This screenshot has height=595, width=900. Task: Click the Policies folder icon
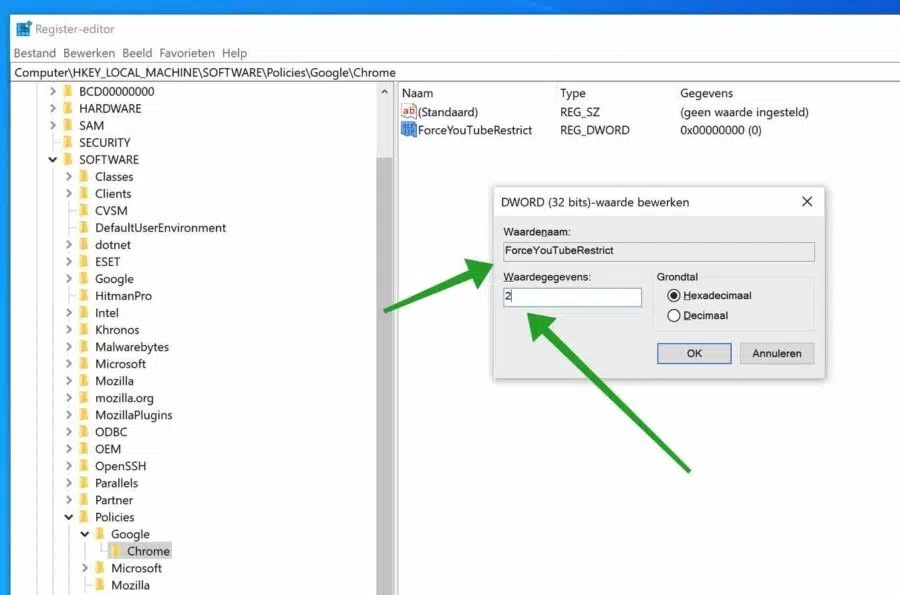[84, 517]
